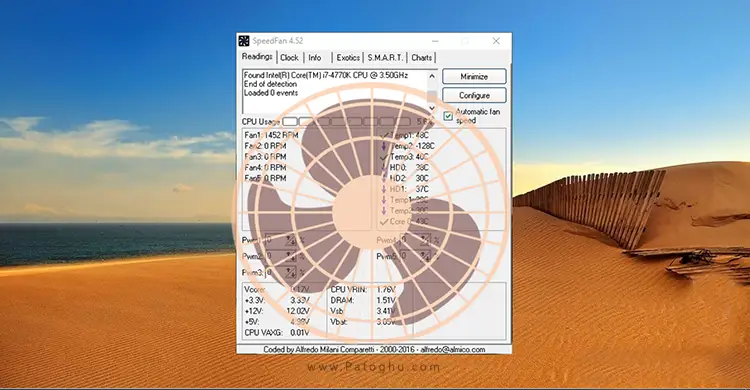Click the log box scroll-up arrow
This screenshot has width=750, height=390.
[432, 76]
